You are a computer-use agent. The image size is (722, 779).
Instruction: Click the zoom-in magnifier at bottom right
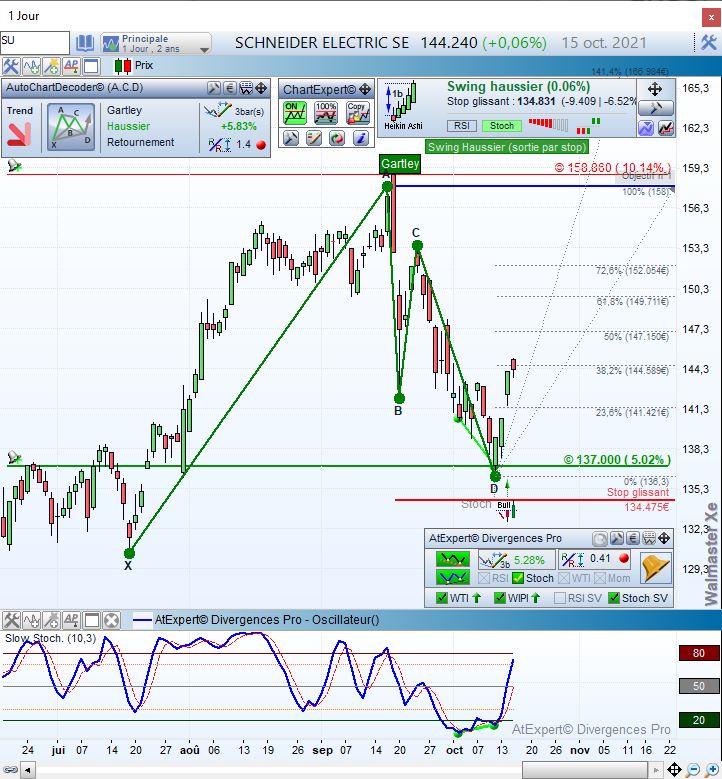pos(713,770)
